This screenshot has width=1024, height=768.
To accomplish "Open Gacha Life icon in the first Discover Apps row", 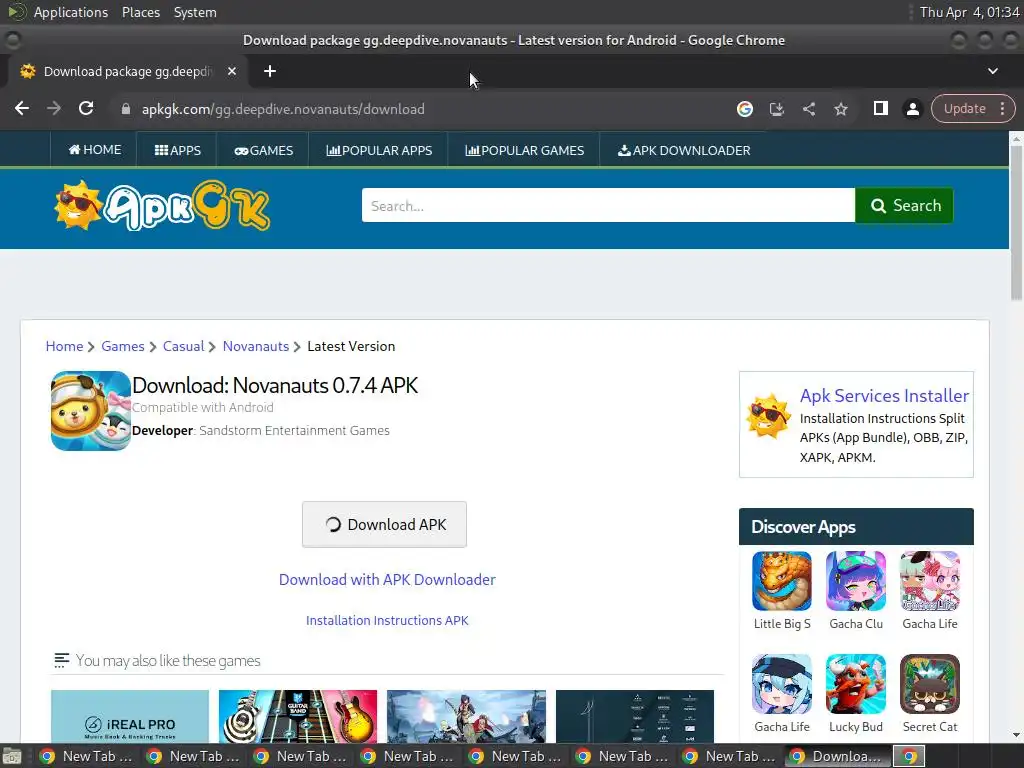I will coord(929,581).
